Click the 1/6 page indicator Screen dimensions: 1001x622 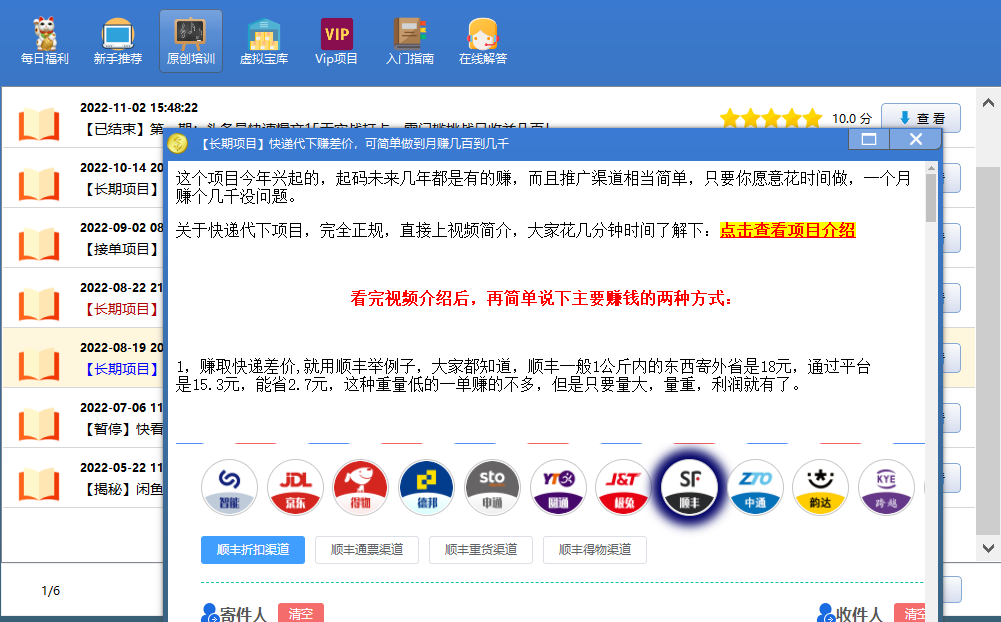click(x=50, y=591)
